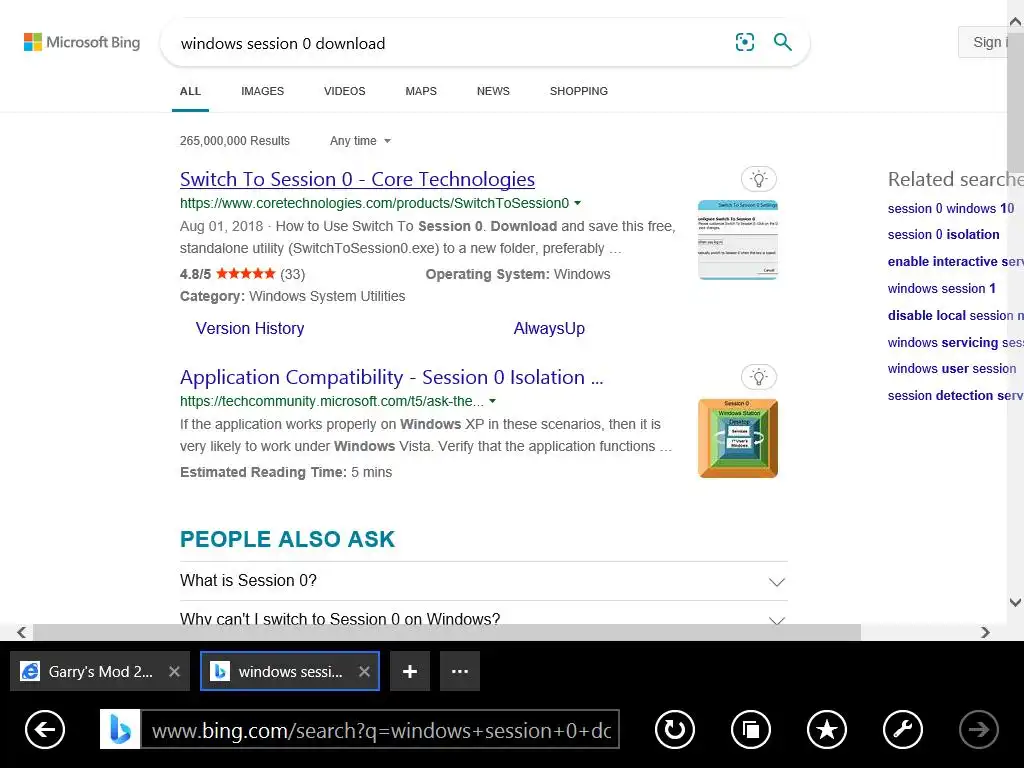1024x768 pixels.
Task: Click Bing site icon in address bar
Action: click(x=120, y=729)
